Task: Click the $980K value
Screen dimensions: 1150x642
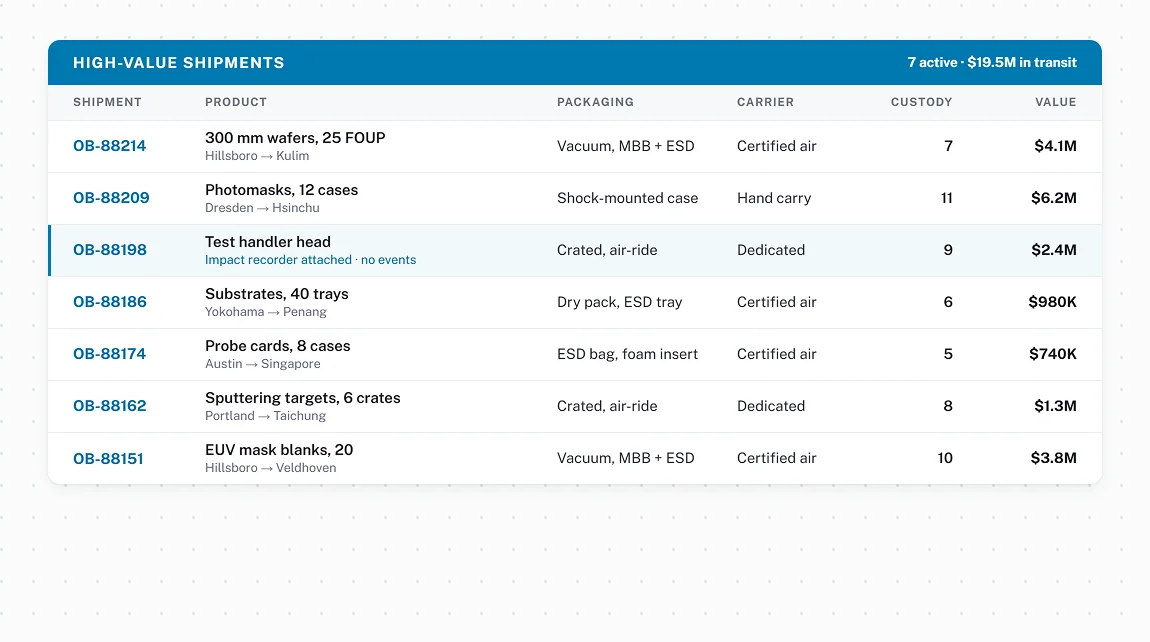Action: (x=1052, y=302)
